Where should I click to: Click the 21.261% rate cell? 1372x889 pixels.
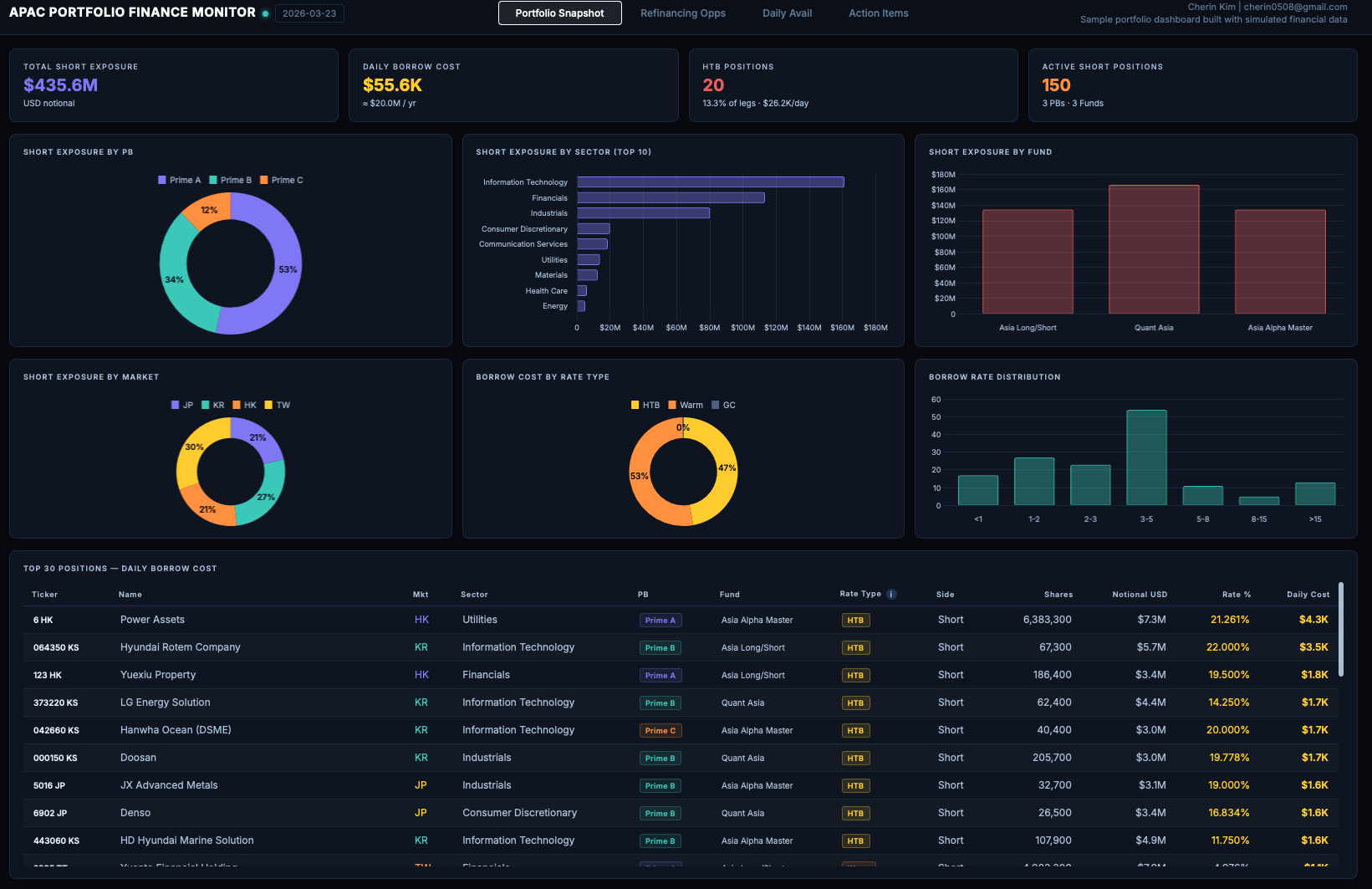pyautogui.click(x=1230, y=620)
